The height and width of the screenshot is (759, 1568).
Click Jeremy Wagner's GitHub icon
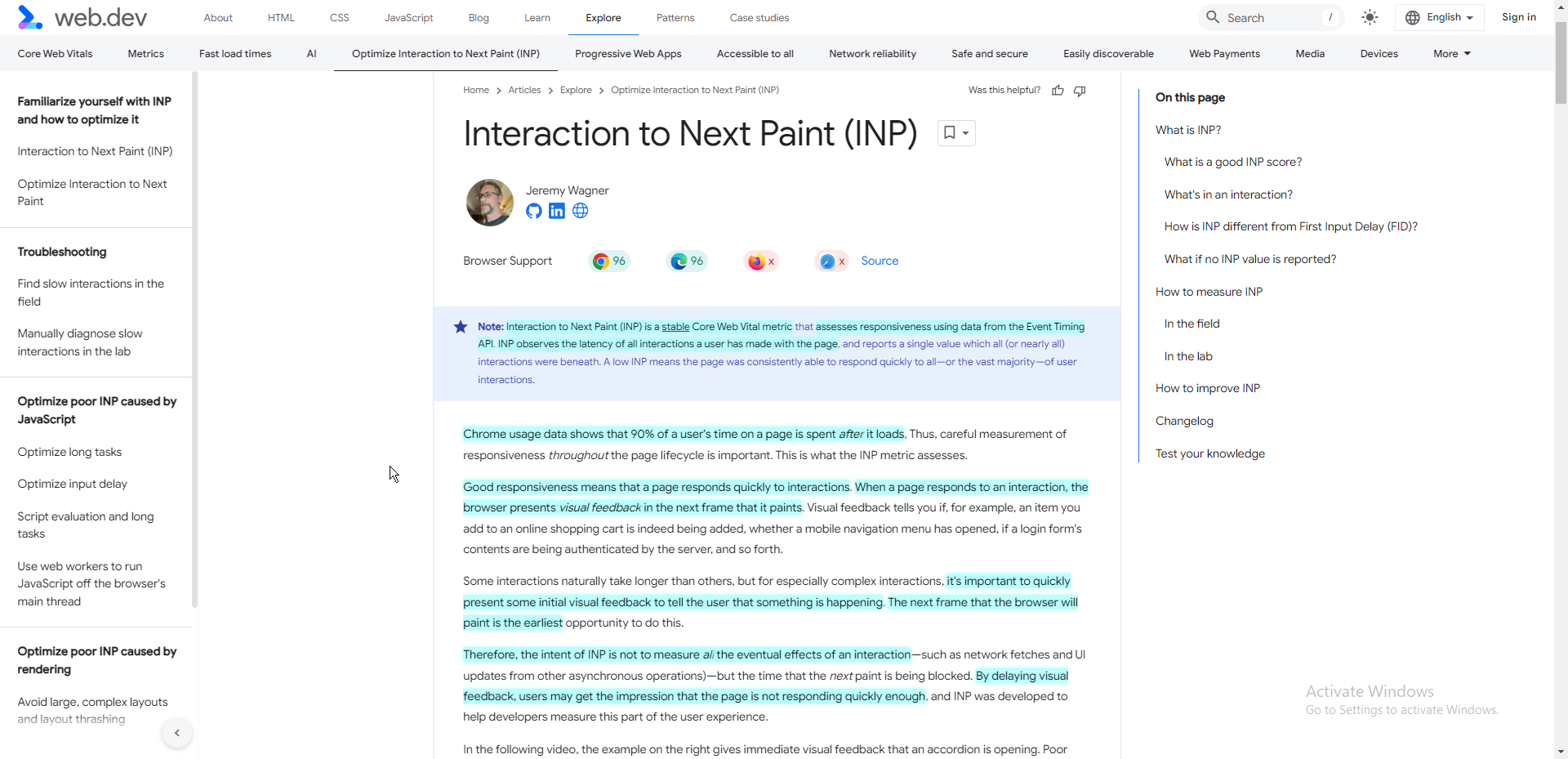pos(533,211)
